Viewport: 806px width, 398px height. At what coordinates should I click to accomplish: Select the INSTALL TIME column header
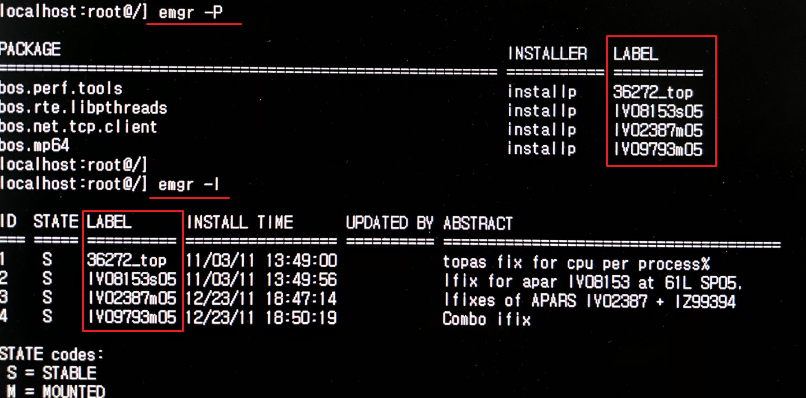pos(240,222)
